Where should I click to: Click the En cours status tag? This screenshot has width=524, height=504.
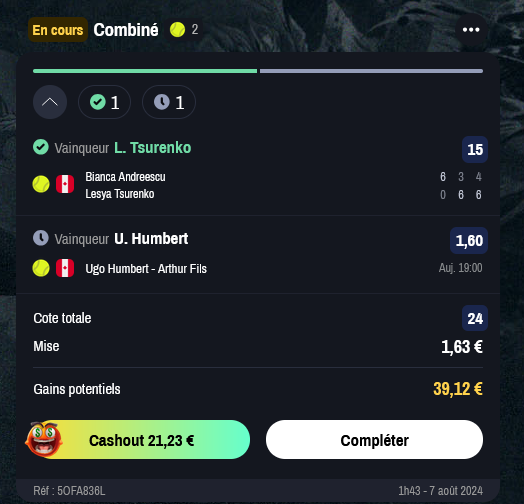(x=58, y=30)
